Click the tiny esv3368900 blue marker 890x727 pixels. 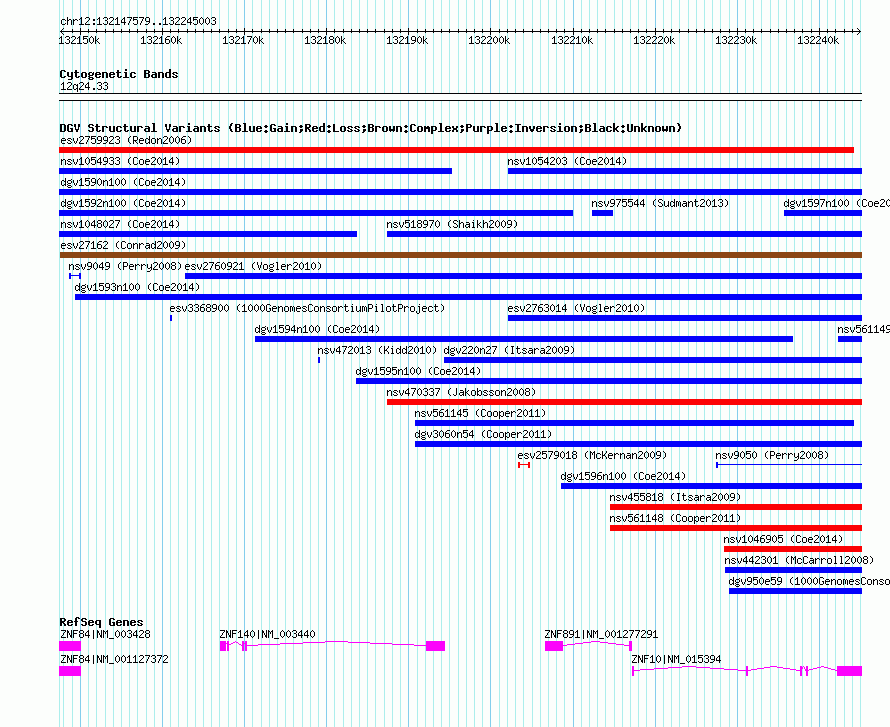pos(171,318)
